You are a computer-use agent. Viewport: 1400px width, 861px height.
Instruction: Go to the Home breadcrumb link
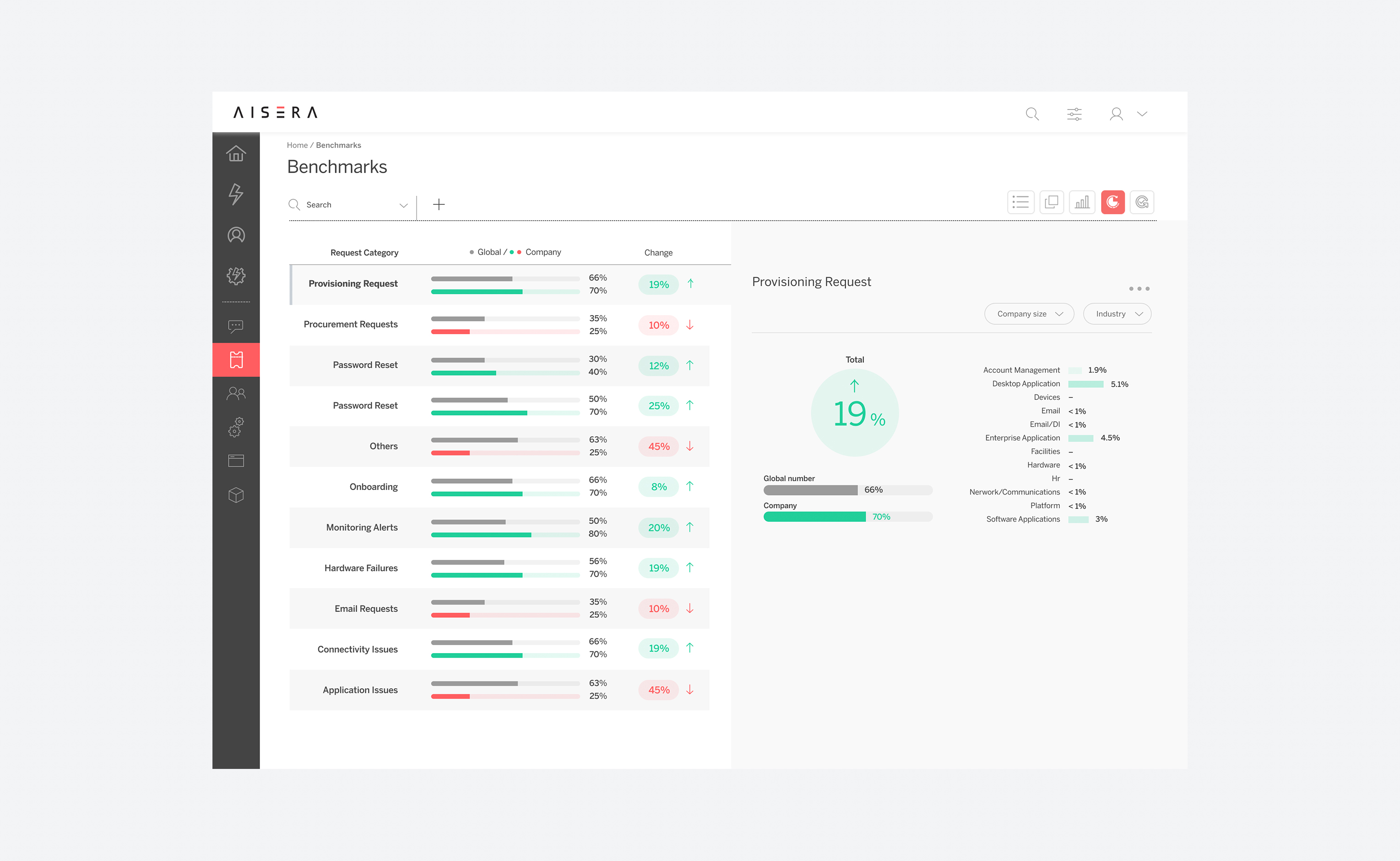(x=297, y=145)
